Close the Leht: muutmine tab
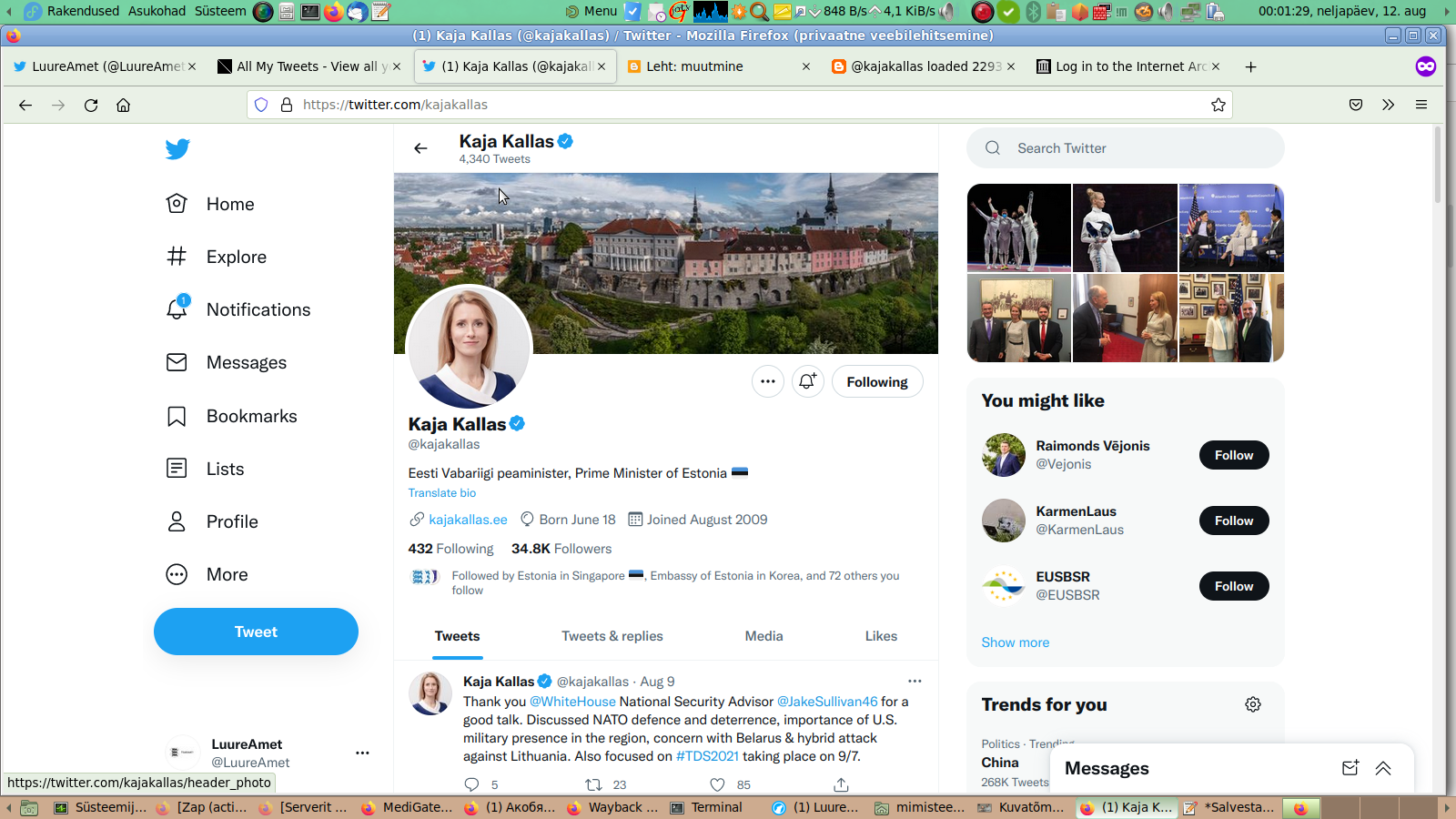Image resolution: width=1456 pixels, height=819 pixels. pyautogui.click(x=806, y=66)
